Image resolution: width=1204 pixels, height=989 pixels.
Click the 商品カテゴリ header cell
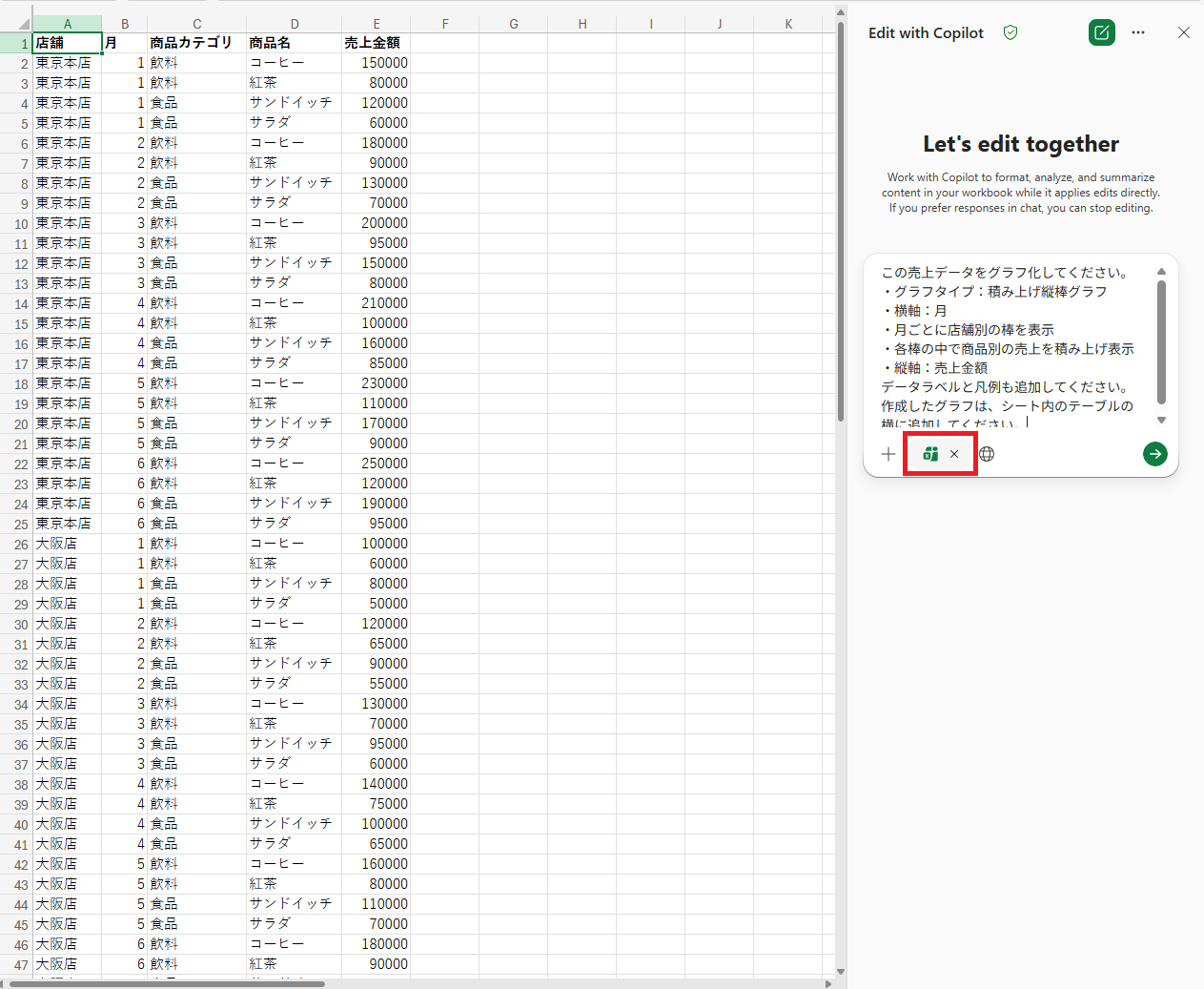coord(196,43)
